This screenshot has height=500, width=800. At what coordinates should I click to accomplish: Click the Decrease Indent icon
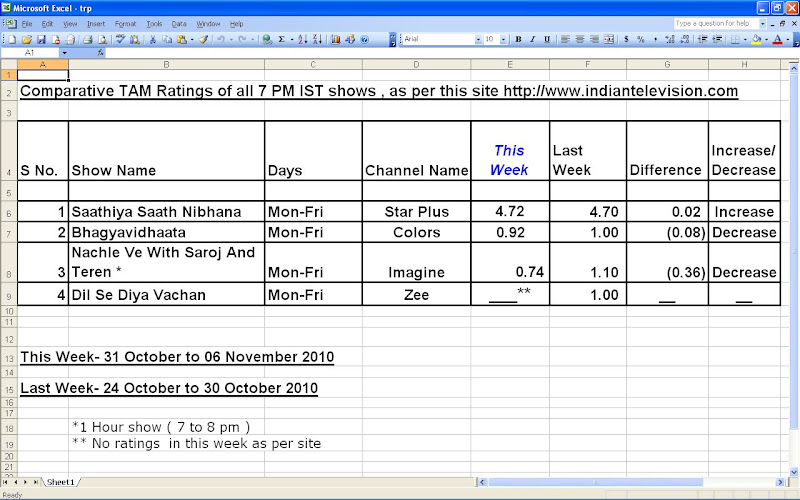(702, 39)
